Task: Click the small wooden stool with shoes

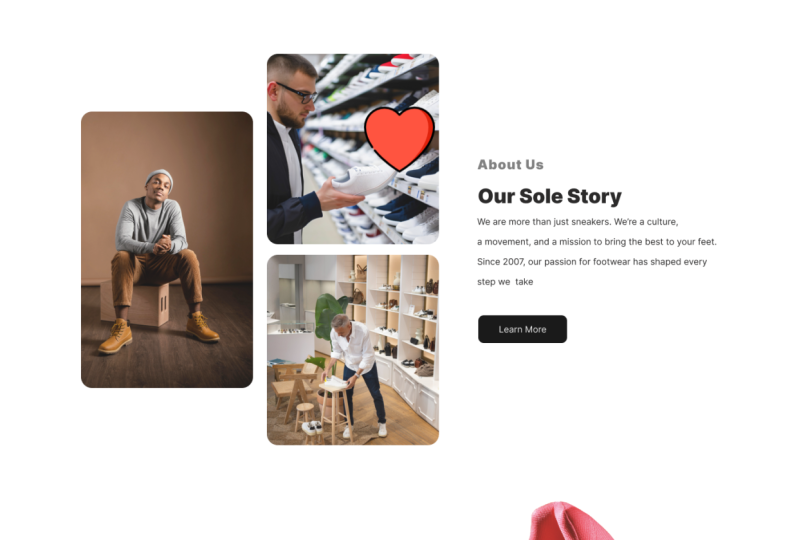Action: [x=309, y=422]
